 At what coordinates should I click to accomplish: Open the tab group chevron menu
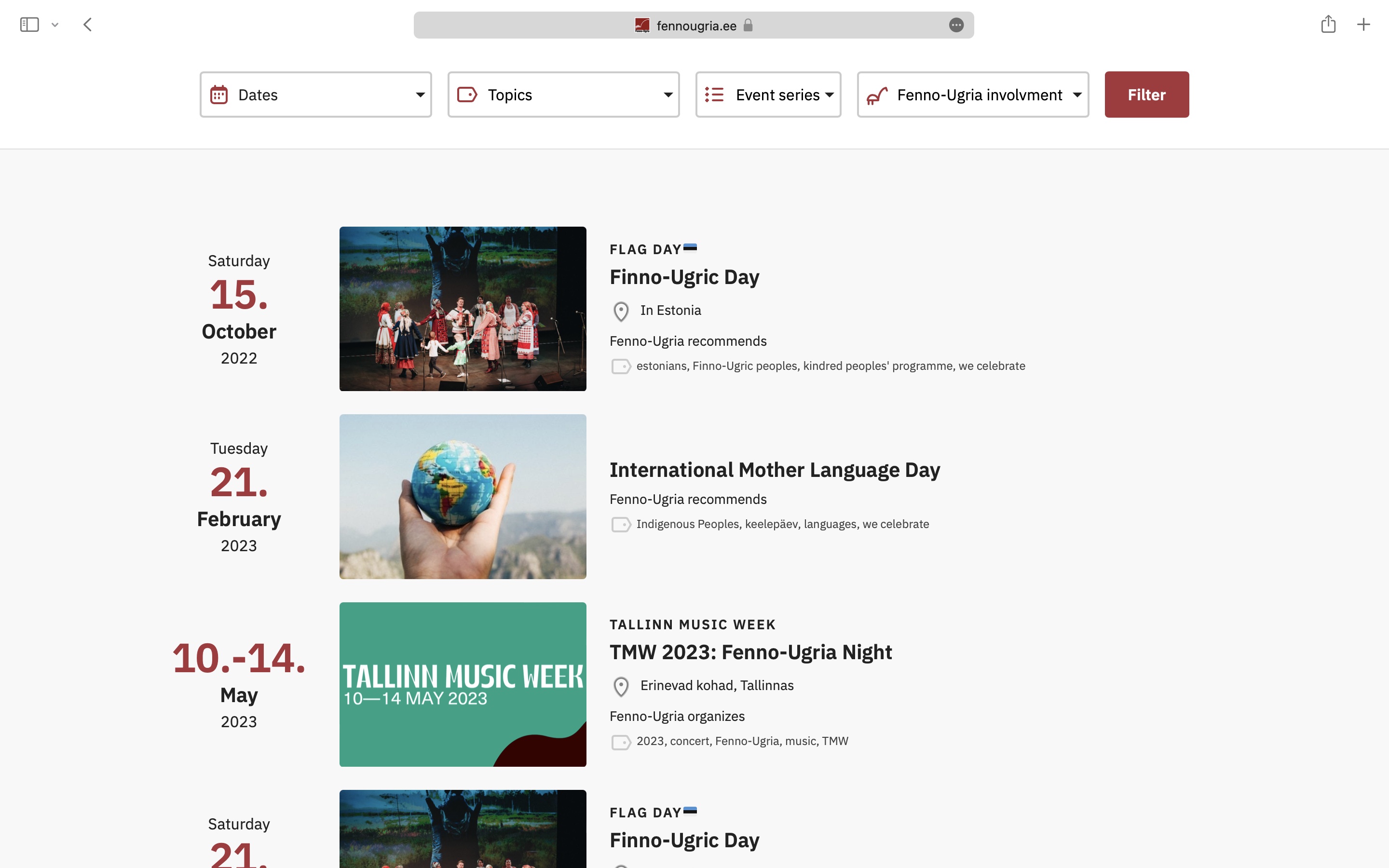pos(55,25)
